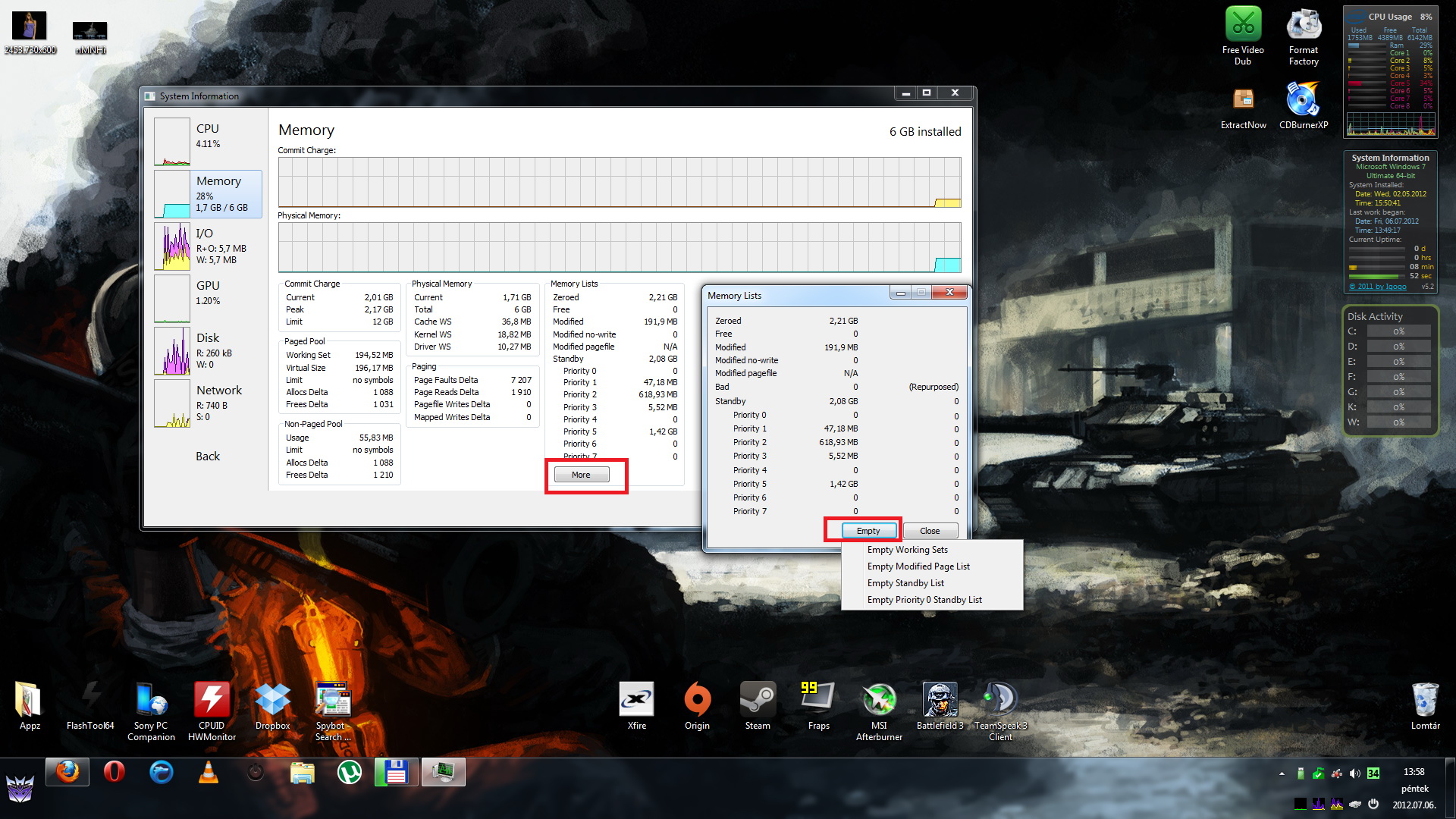Open the Disk section graph

172,350
